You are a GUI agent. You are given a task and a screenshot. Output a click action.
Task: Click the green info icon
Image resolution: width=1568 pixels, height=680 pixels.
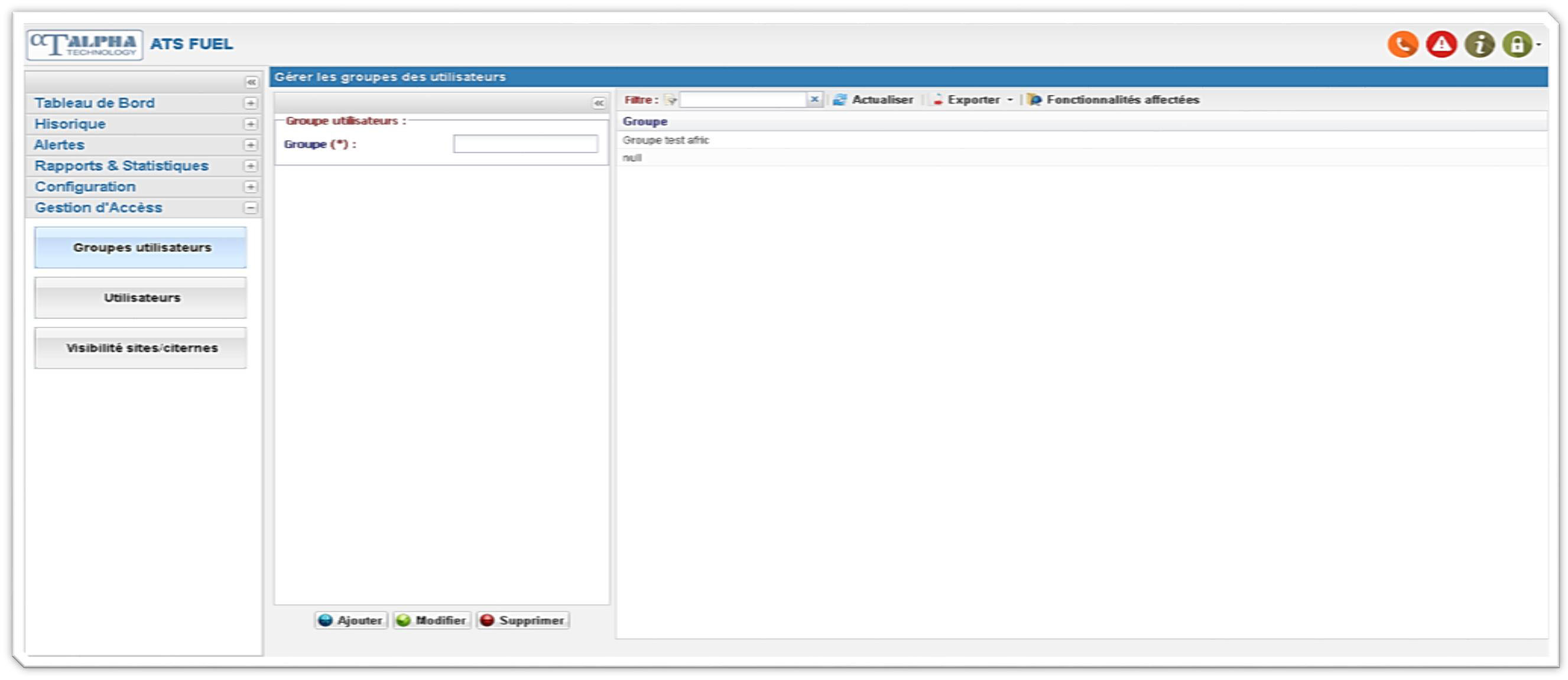tap(1479, 44)
